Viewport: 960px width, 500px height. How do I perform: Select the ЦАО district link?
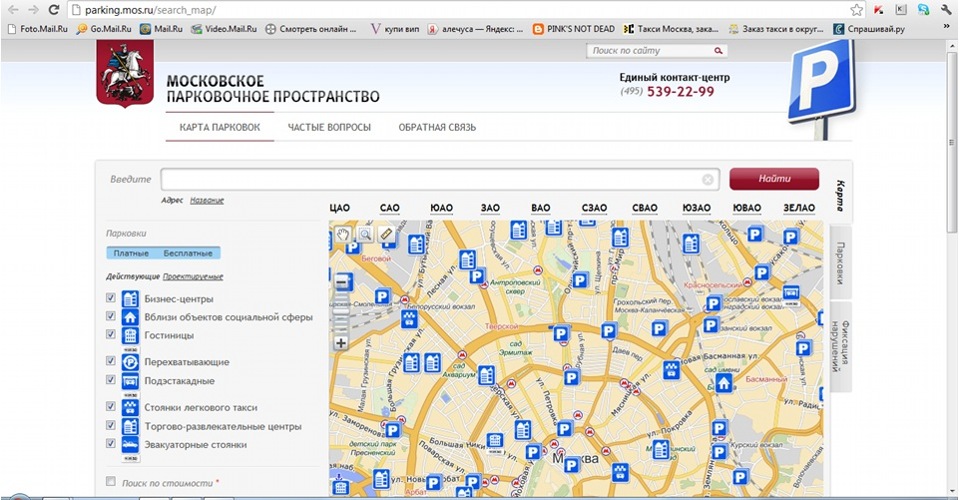click(339, 208)
